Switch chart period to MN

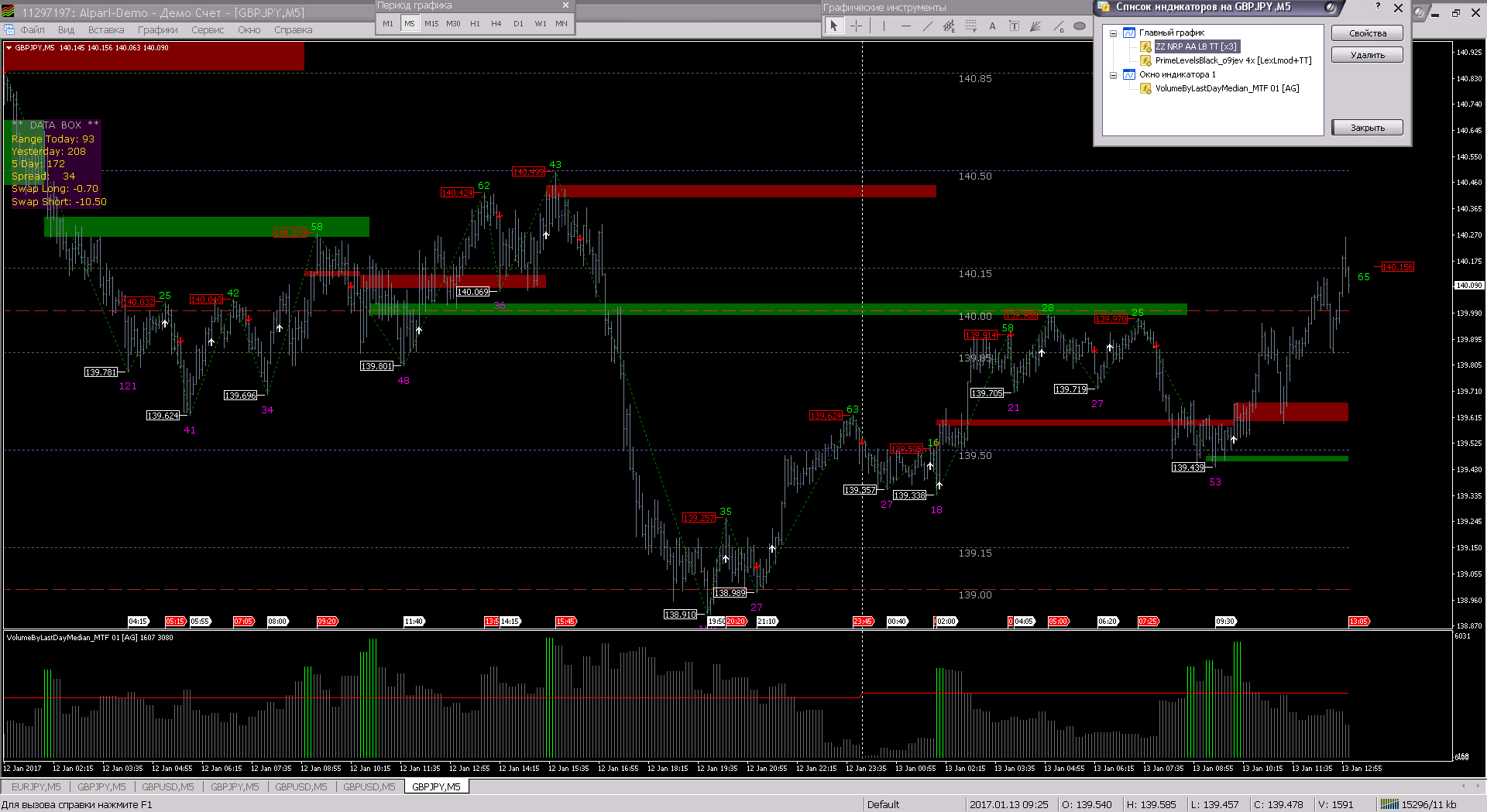561,23
